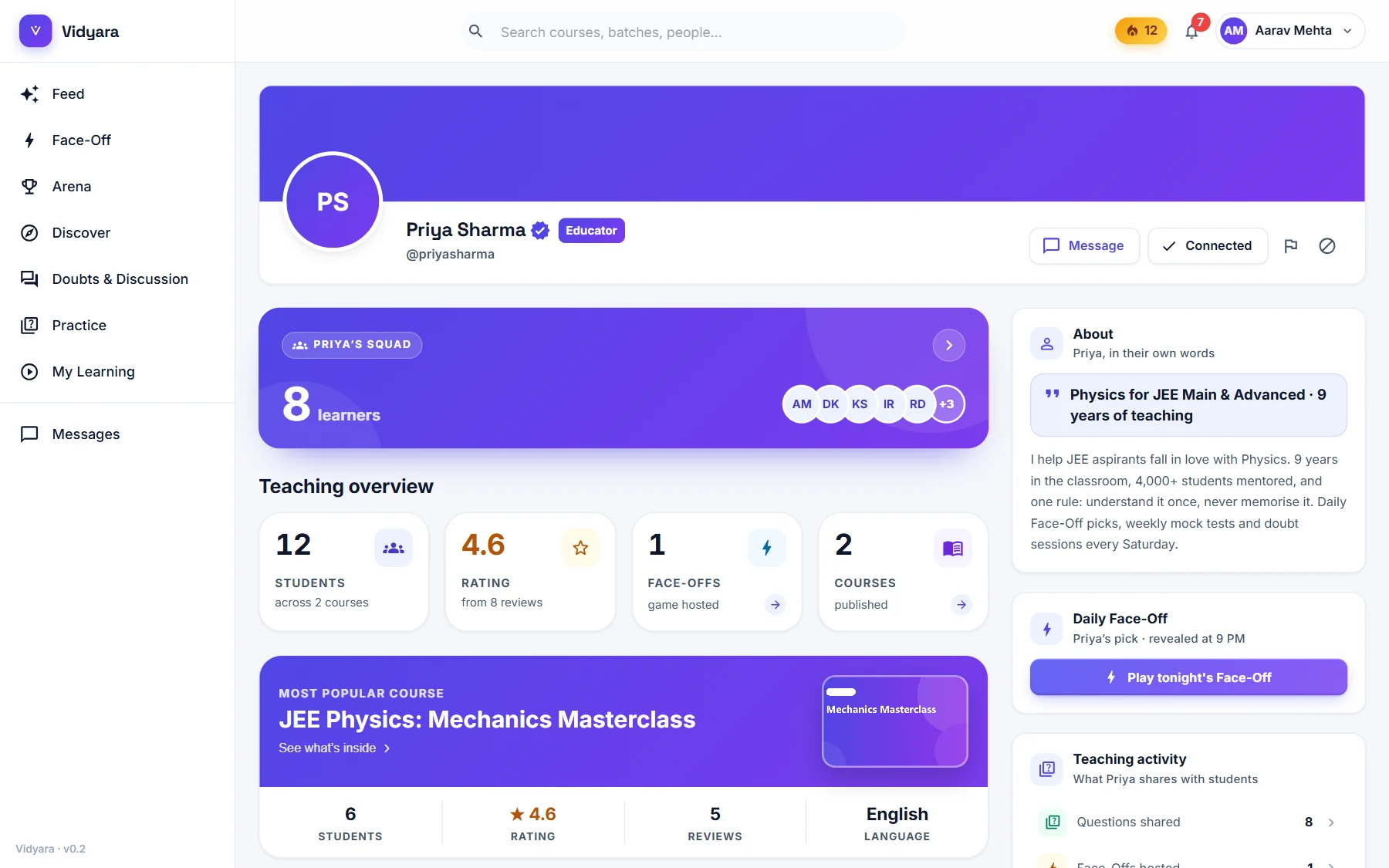The width and height of the screenshot is (1389, 868).
Task: Click the flag report icon on profile
Action: [1290, 246]
